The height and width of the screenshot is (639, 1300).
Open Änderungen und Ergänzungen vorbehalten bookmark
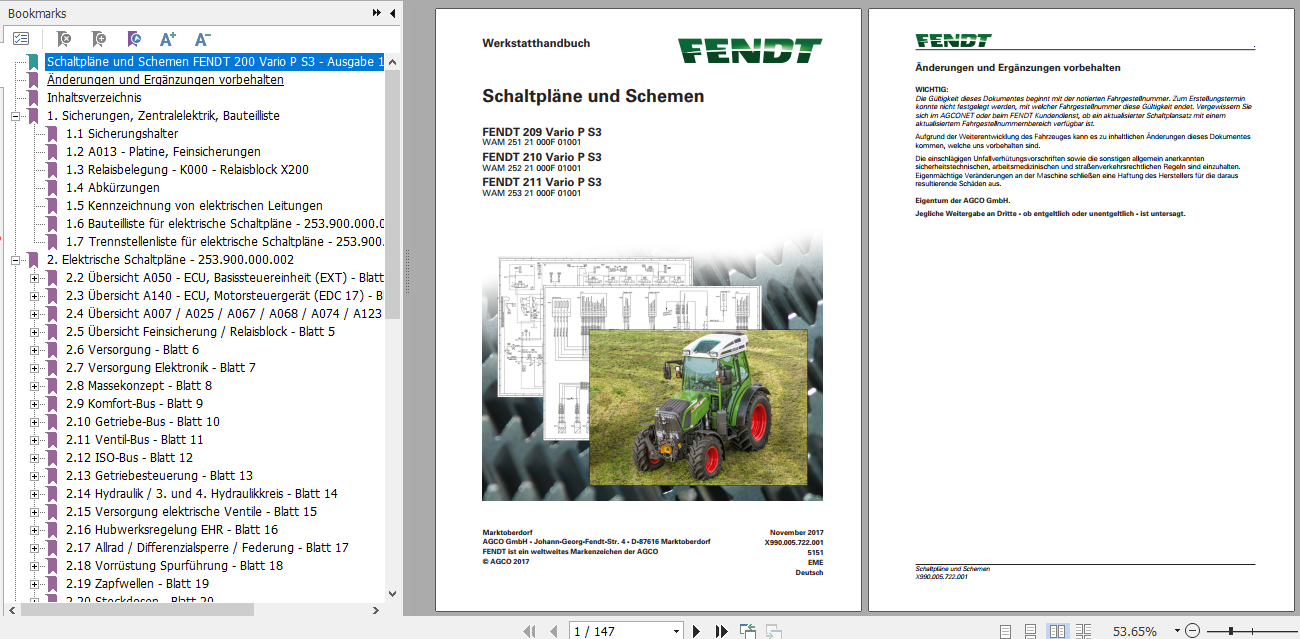click(165, 80)
